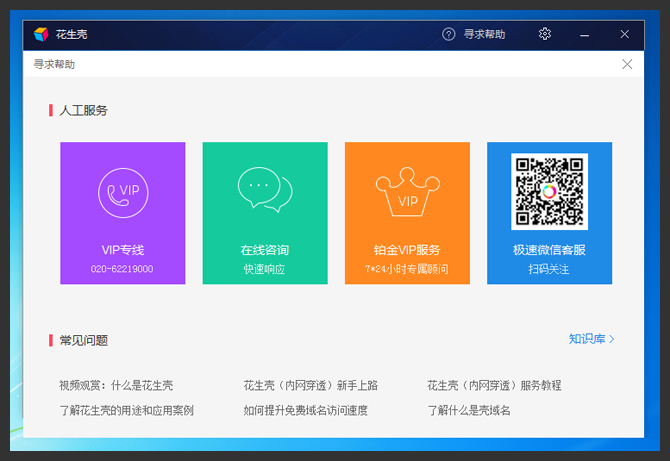Open the 在线咨询 label
The width and height of the screenshot is (670, 461).
click(265, 250)
